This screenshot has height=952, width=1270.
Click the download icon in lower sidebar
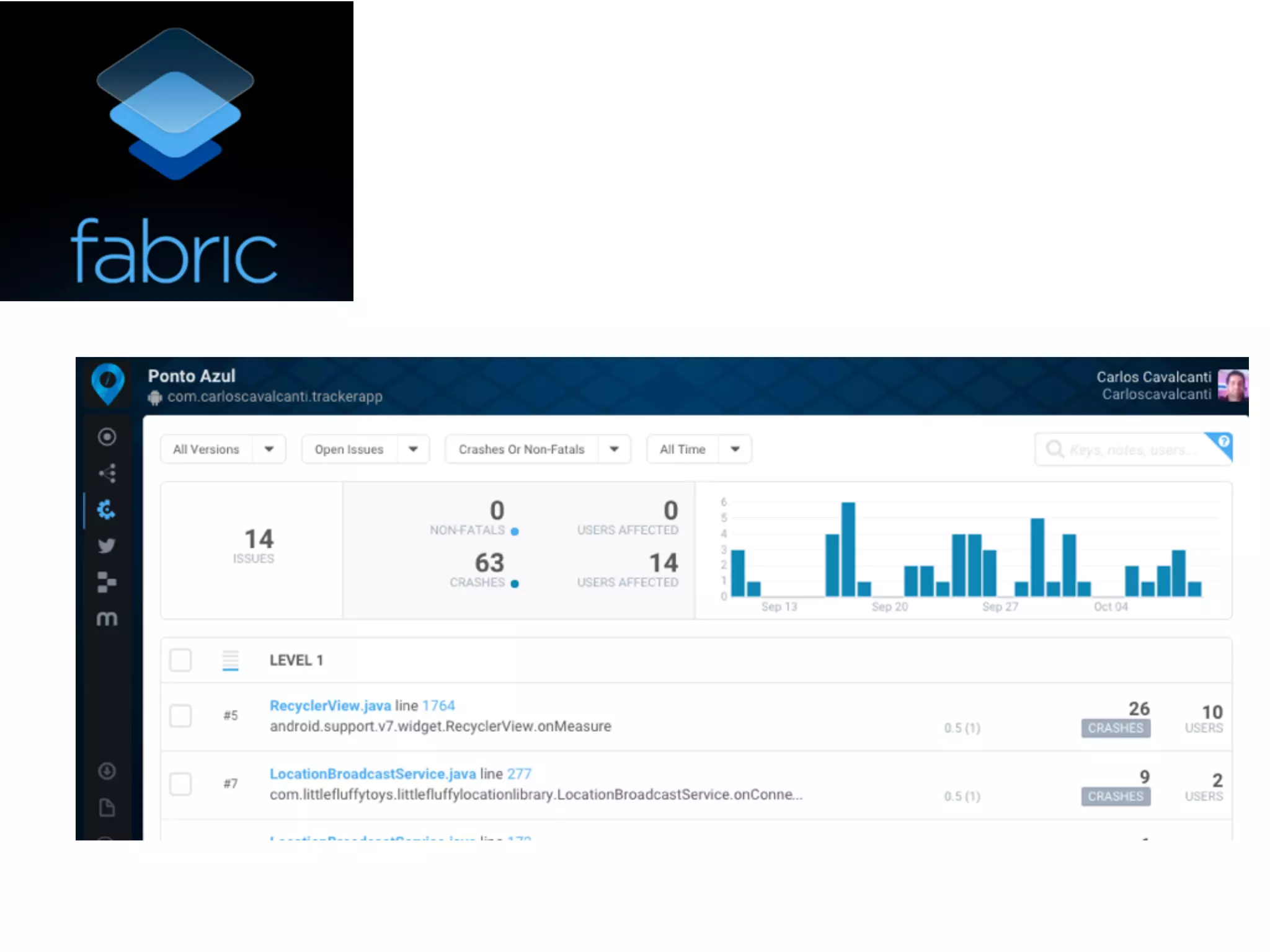pos(107,771)
